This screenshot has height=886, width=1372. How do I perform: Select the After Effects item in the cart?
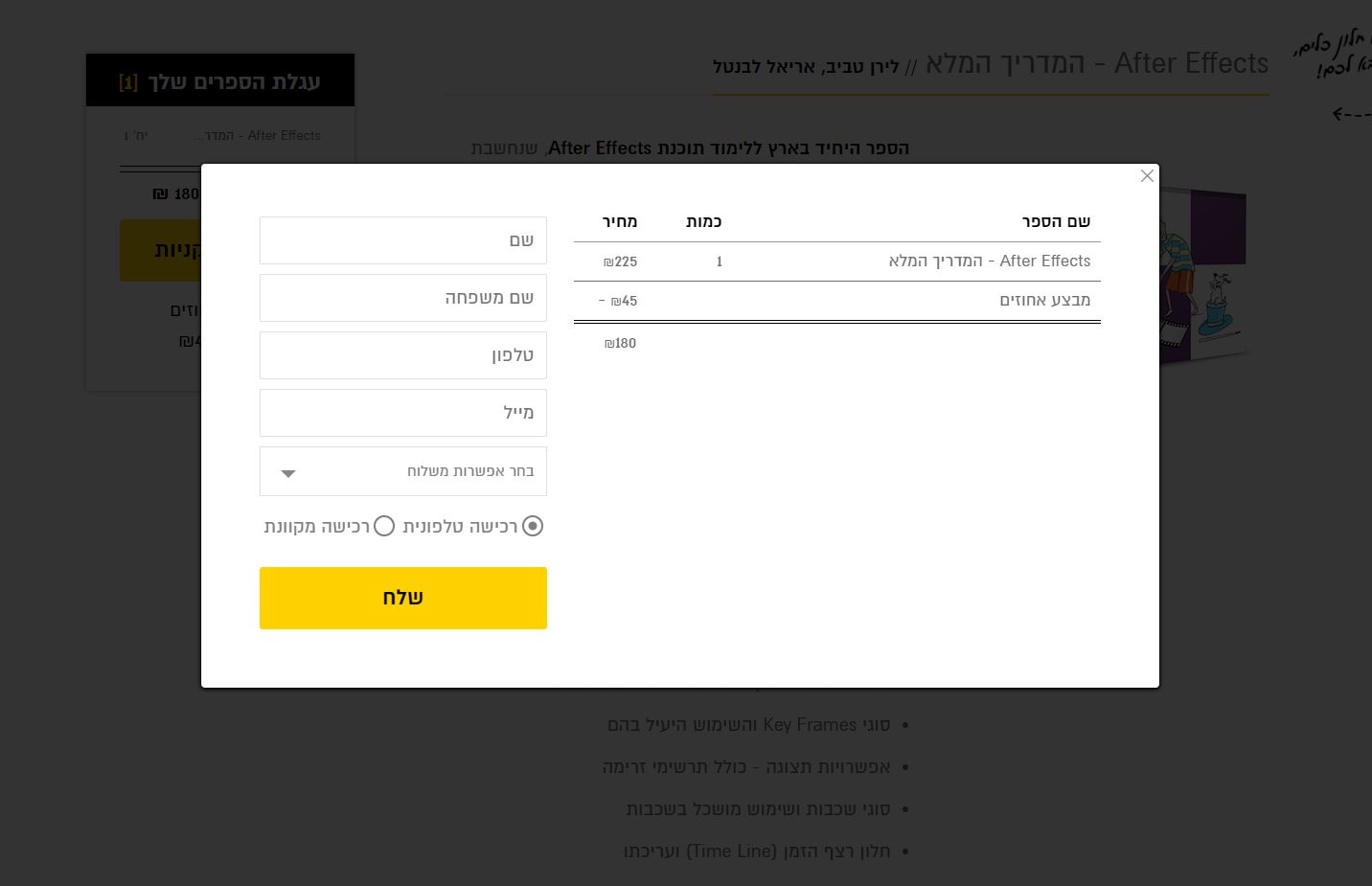257,135
